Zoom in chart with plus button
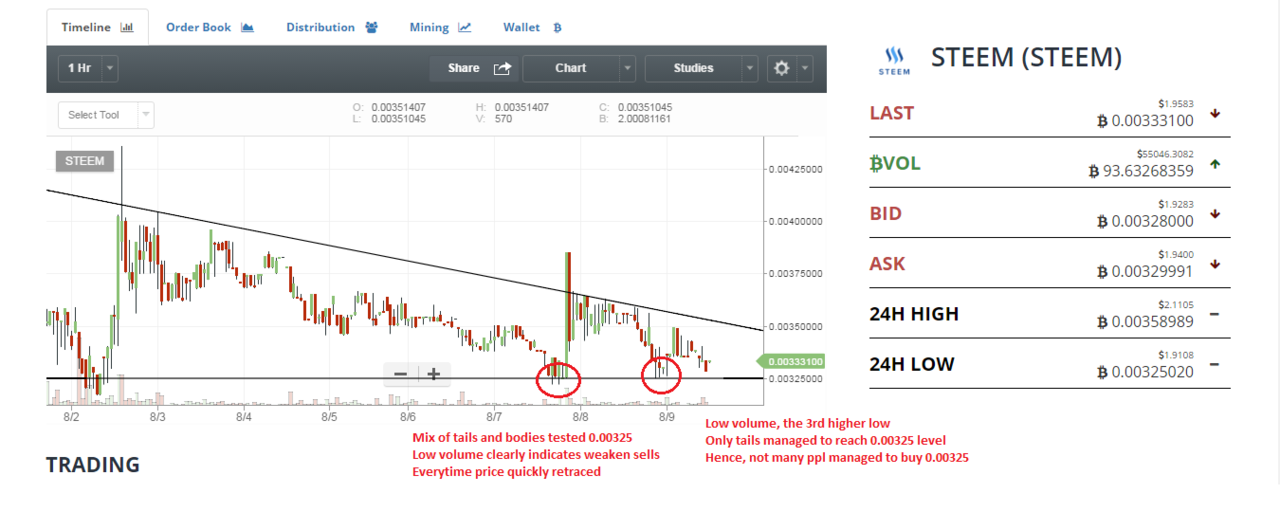This screenshot has width=1280, height=512. point(434,374)
